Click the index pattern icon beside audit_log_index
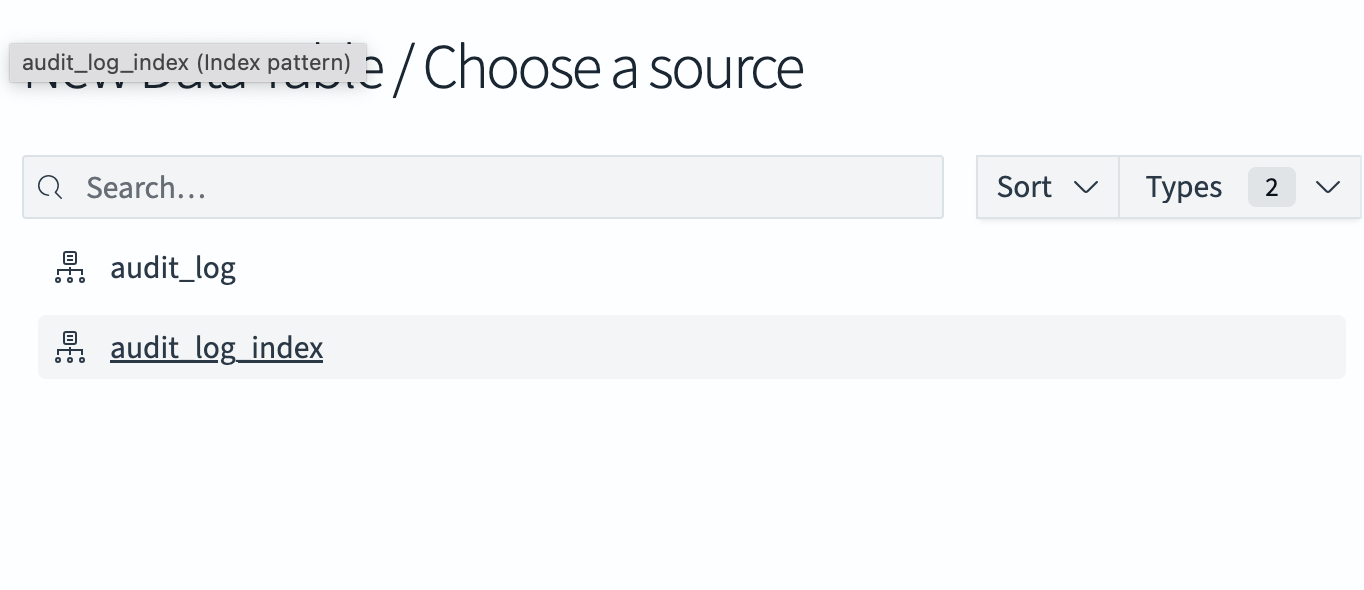The height and width of the screenshot is (590, 1364). click(70, 347)
